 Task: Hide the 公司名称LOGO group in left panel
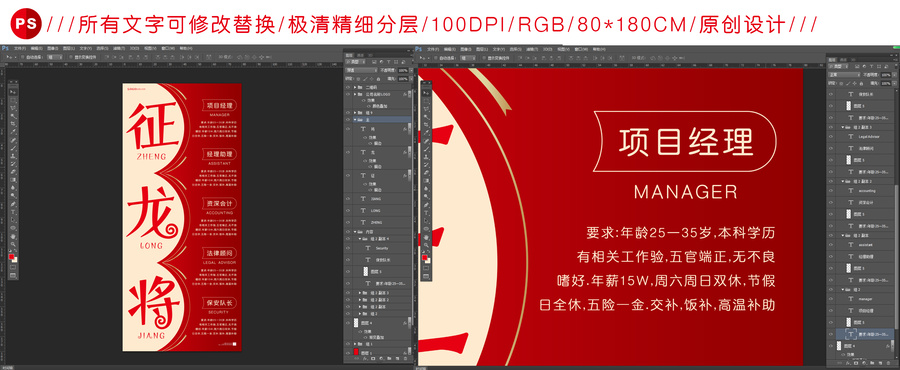(x=348, y=94)
